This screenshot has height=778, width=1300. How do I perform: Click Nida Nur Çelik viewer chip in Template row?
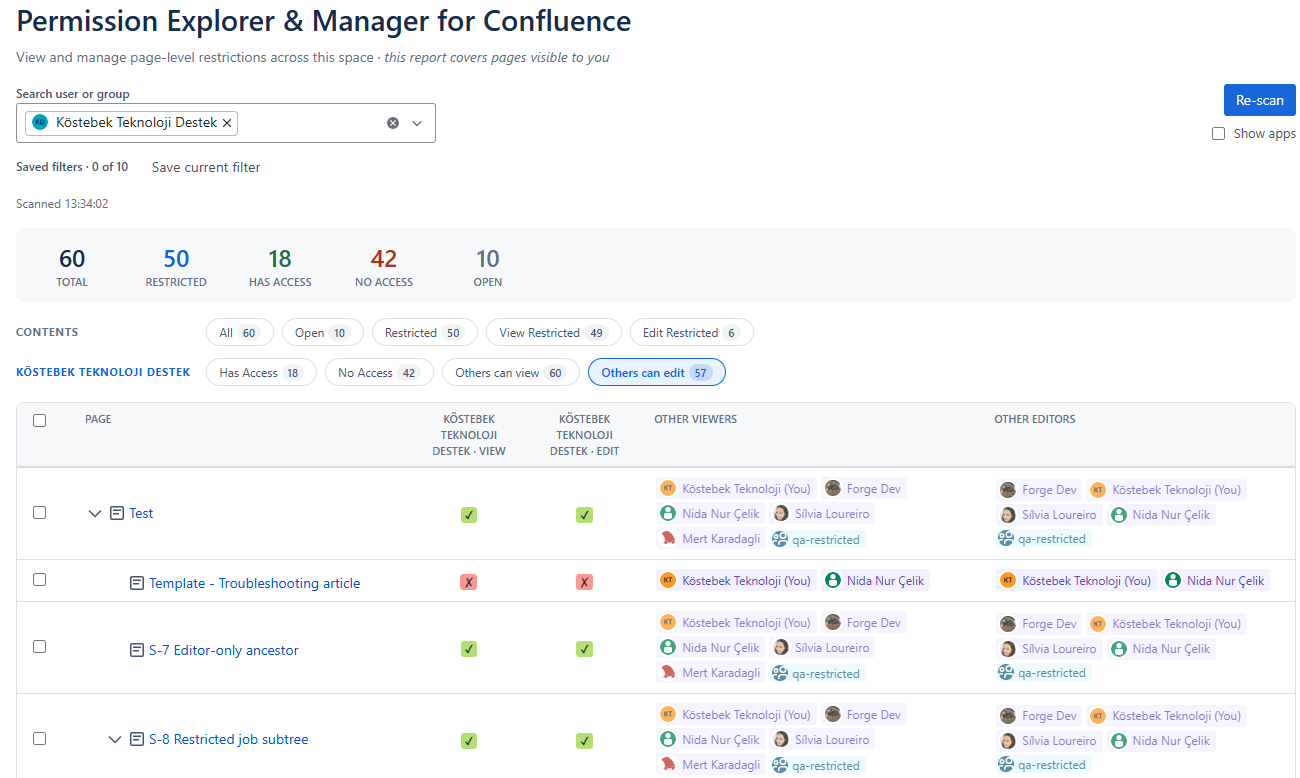tap(875, 580)
